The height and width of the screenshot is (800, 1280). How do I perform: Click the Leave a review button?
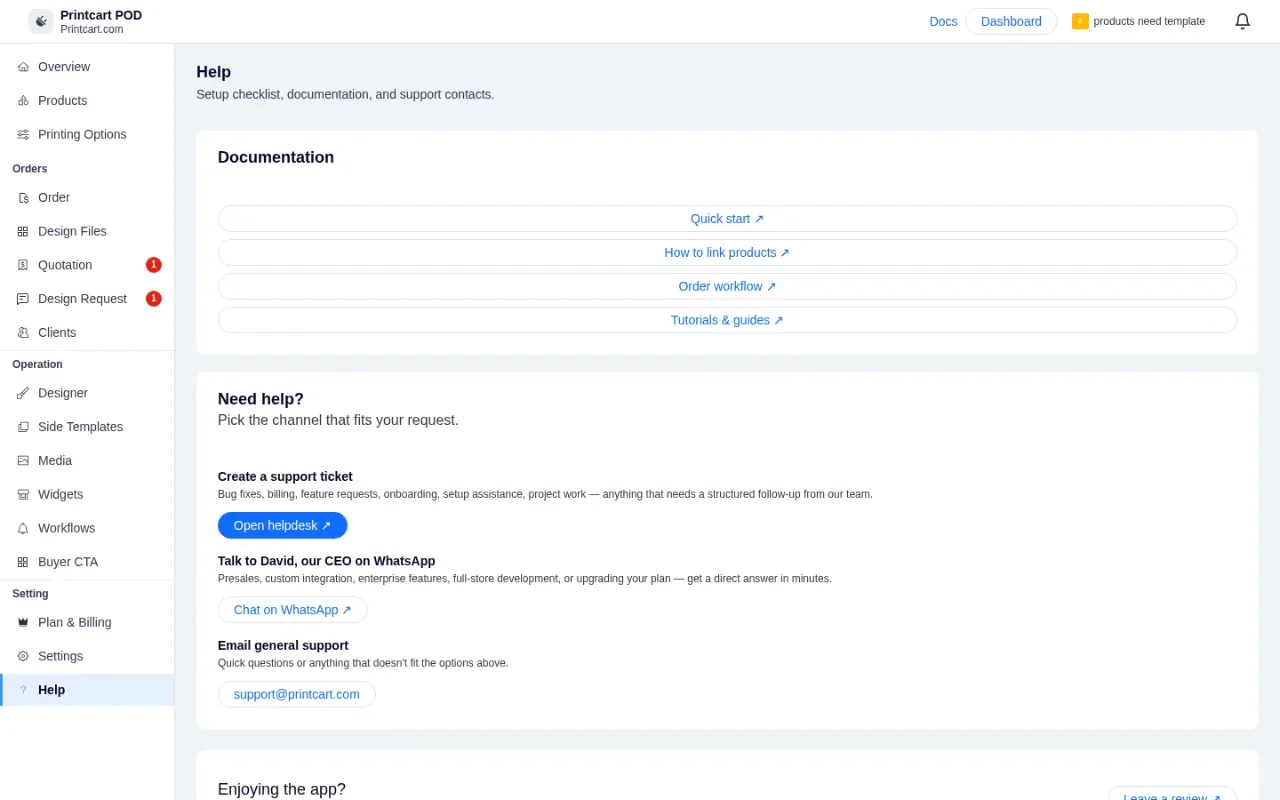pyautogui.click(x=1172, y=794)
